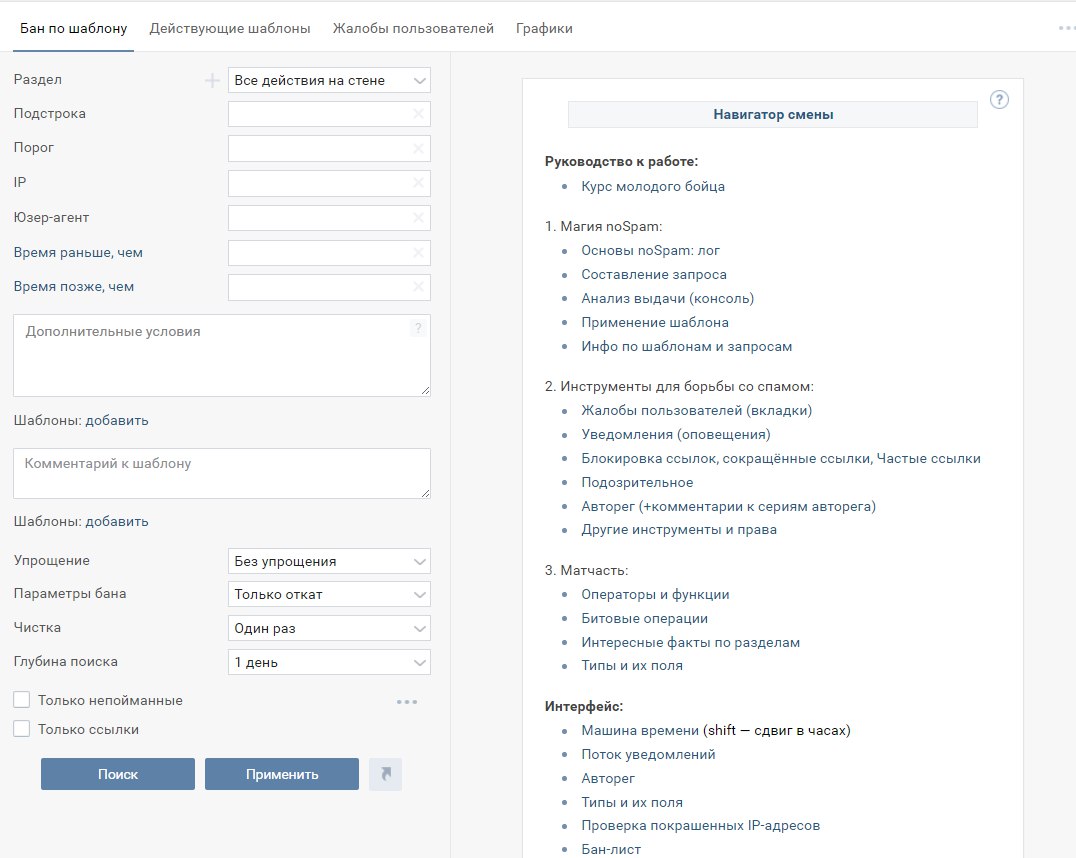The image size is (1076, 858).
Task: Open the three-dots menu beside Только непойманные
Action: 406,701
